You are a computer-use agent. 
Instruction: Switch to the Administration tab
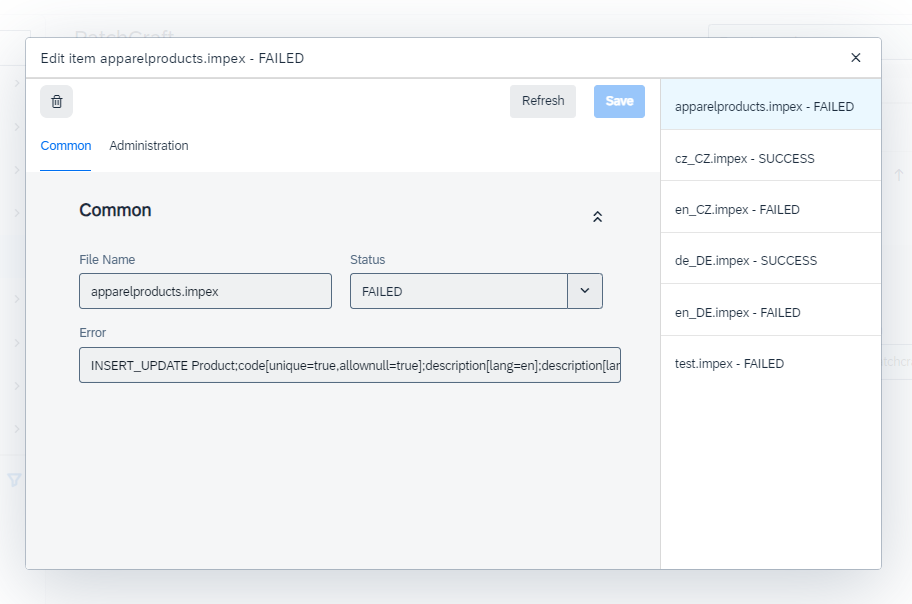click(149, 146)
